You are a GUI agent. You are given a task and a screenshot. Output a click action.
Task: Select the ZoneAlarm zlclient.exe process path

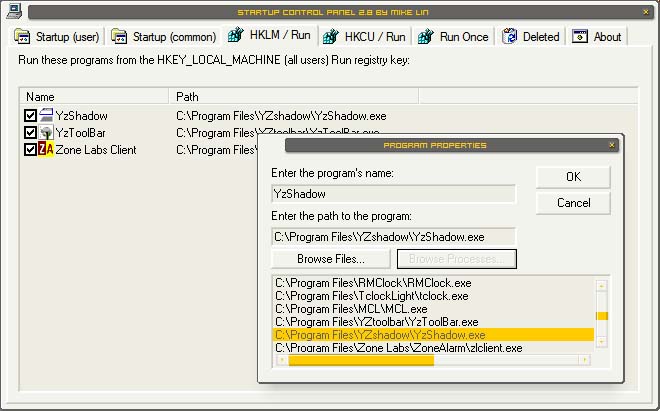click(398, 348)
